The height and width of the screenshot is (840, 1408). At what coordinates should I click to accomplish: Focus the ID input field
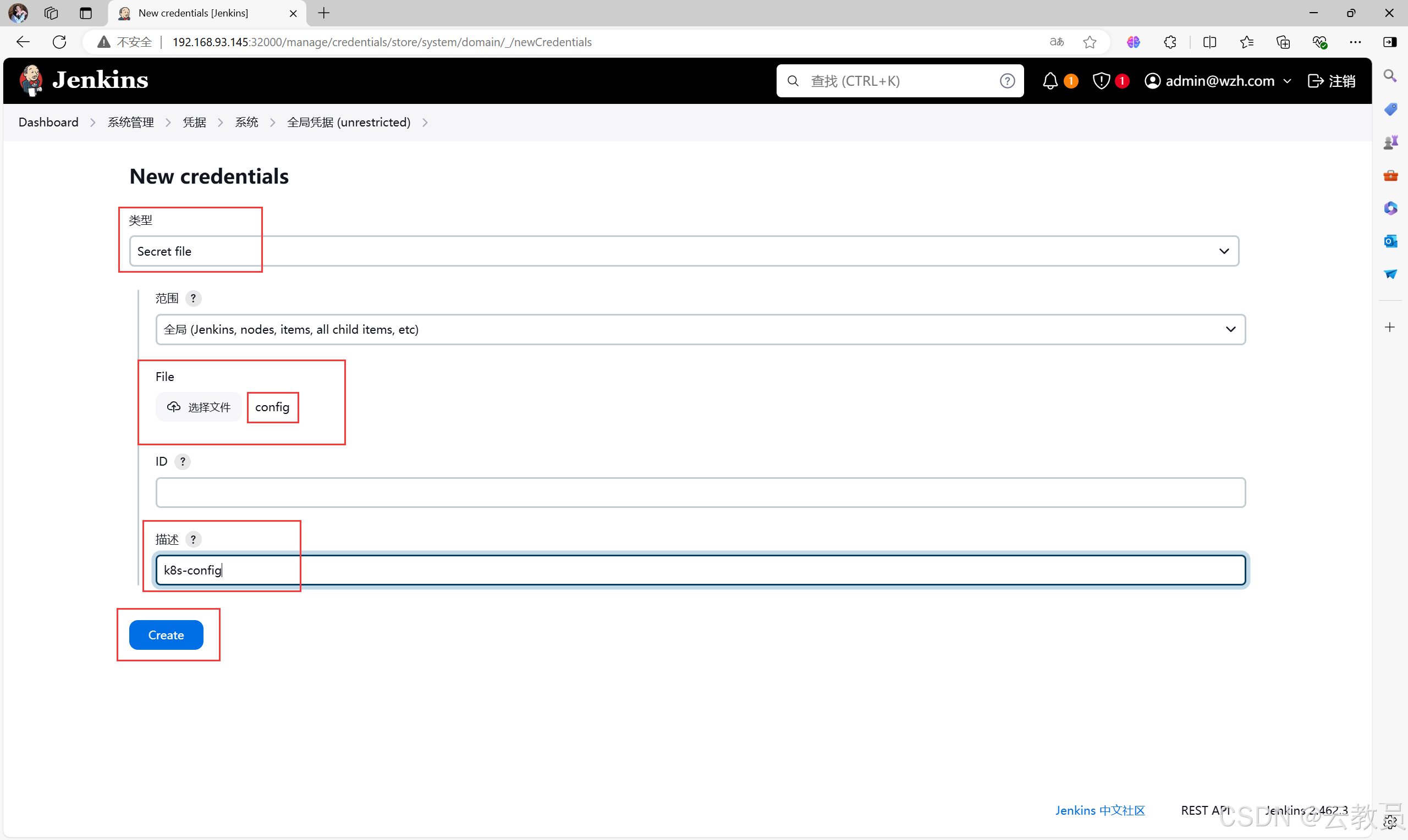[x=700, y=493]
